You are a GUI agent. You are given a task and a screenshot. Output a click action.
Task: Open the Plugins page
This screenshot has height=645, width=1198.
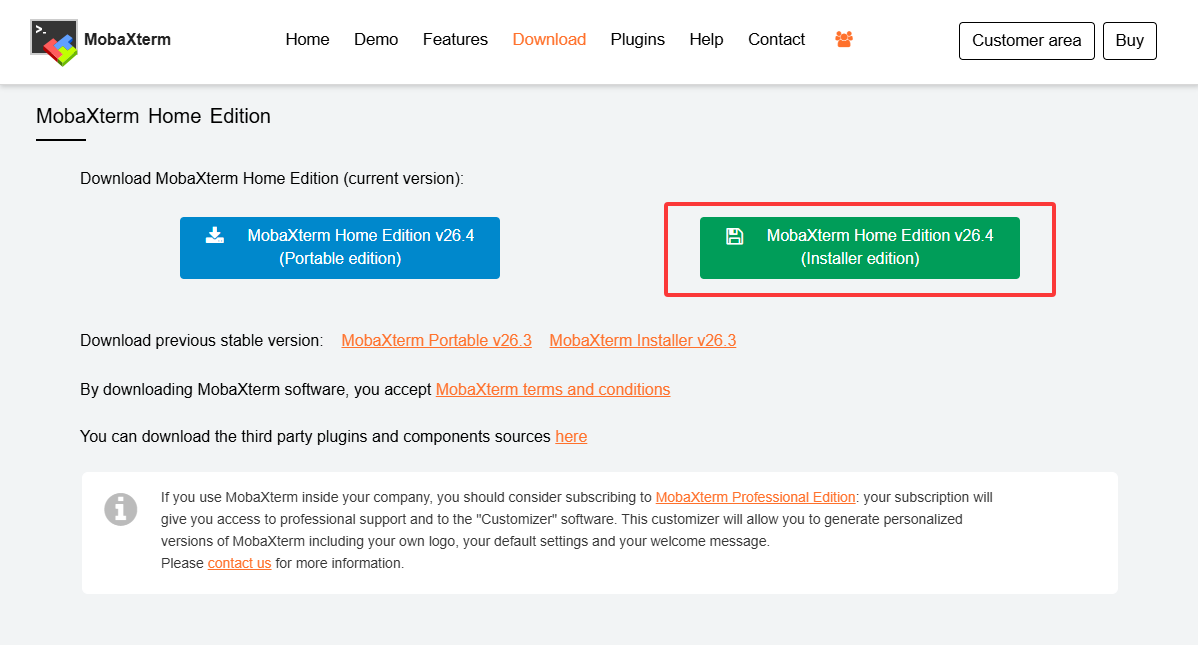point(637,40)
